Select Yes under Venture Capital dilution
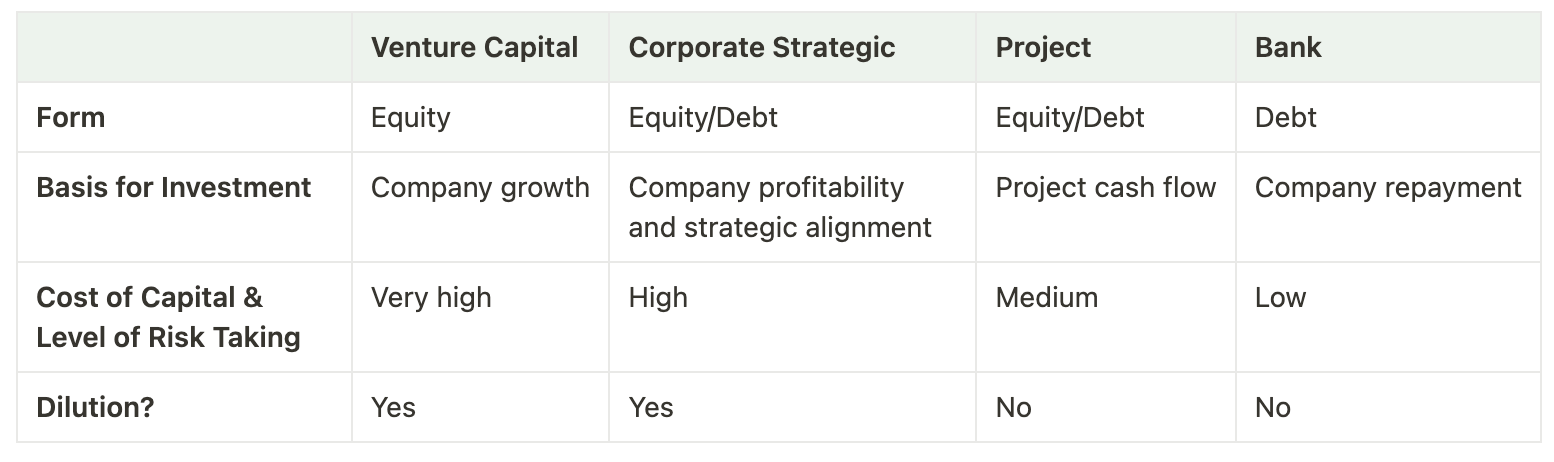The image size is (1554, 462). (x=393, y=407)
